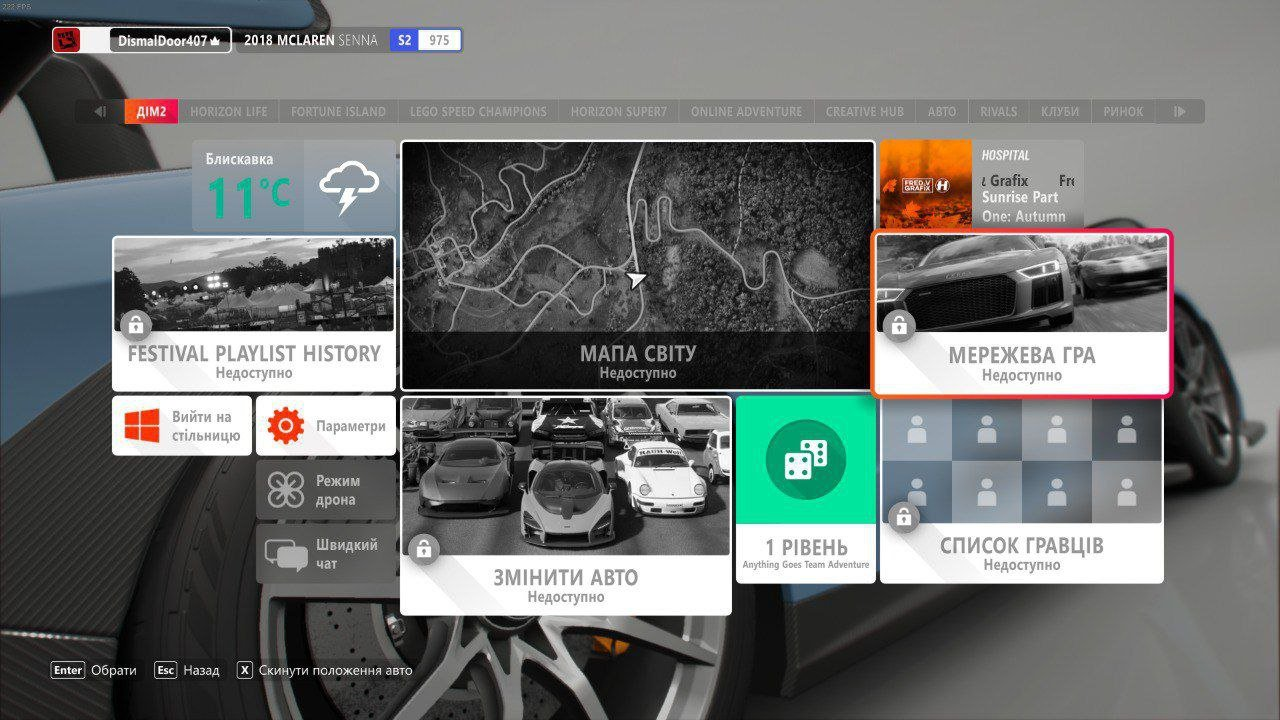
Task: Click the Назад prompt label
Action: click(x=201, y=670)
